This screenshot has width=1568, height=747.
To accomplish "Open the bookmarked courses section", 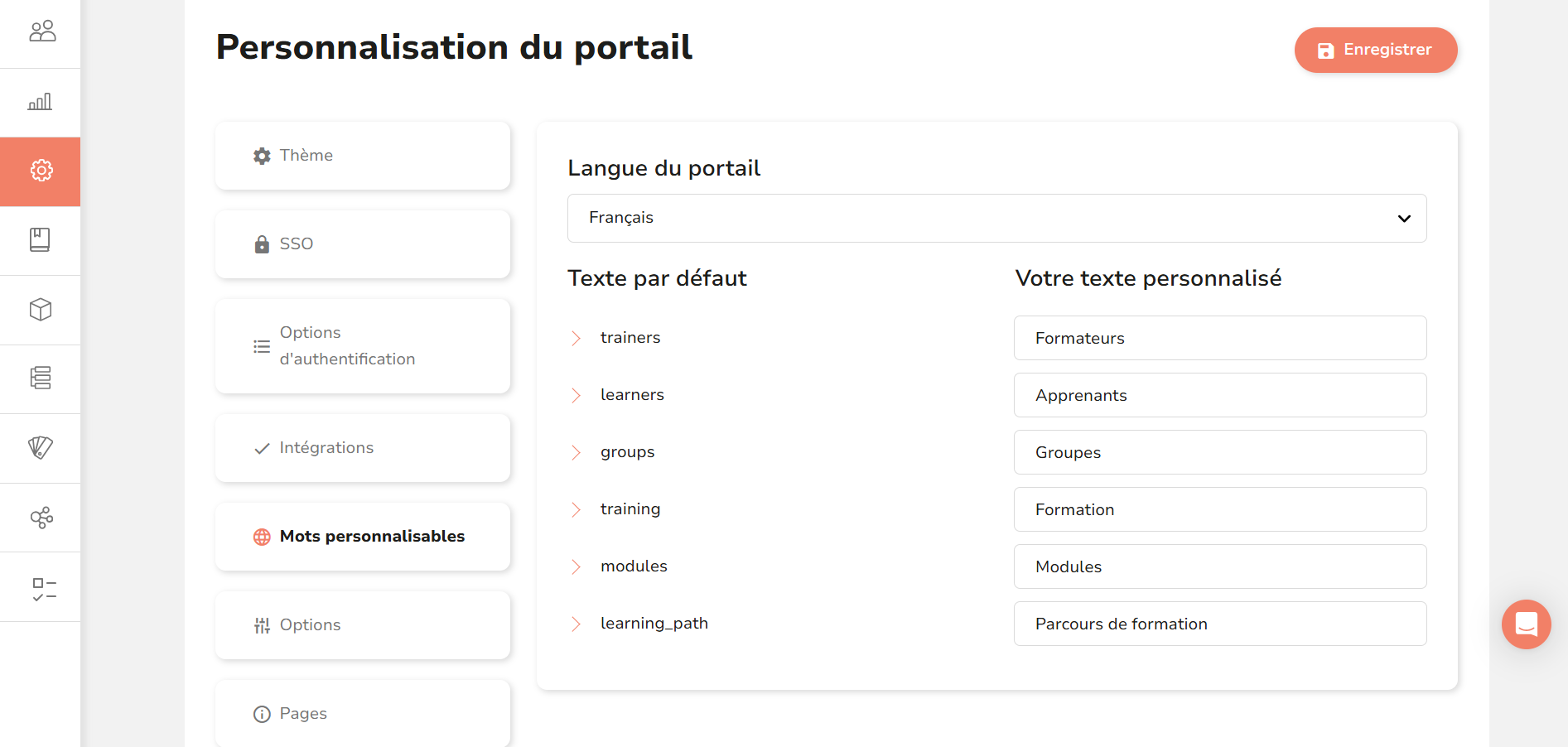I will click(41, 240).
